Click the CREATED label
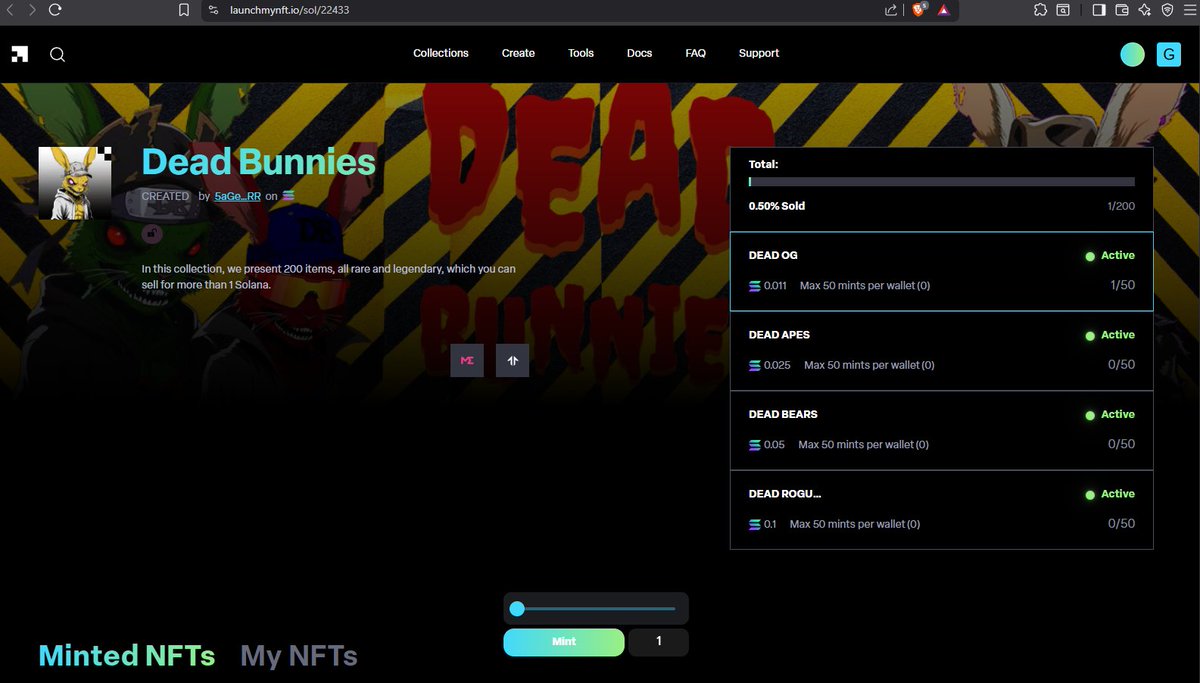The image size is (1200, 683). [165, 197]
